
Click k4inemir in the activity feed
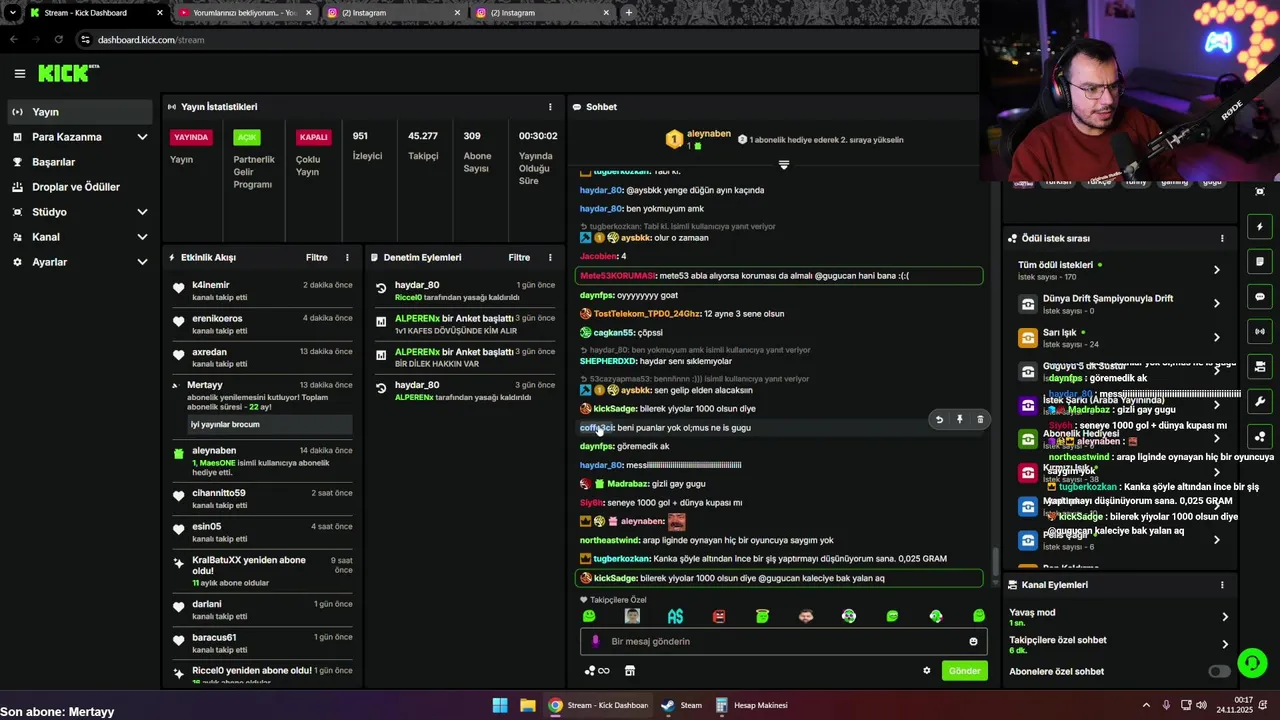(x=210, y=285)
